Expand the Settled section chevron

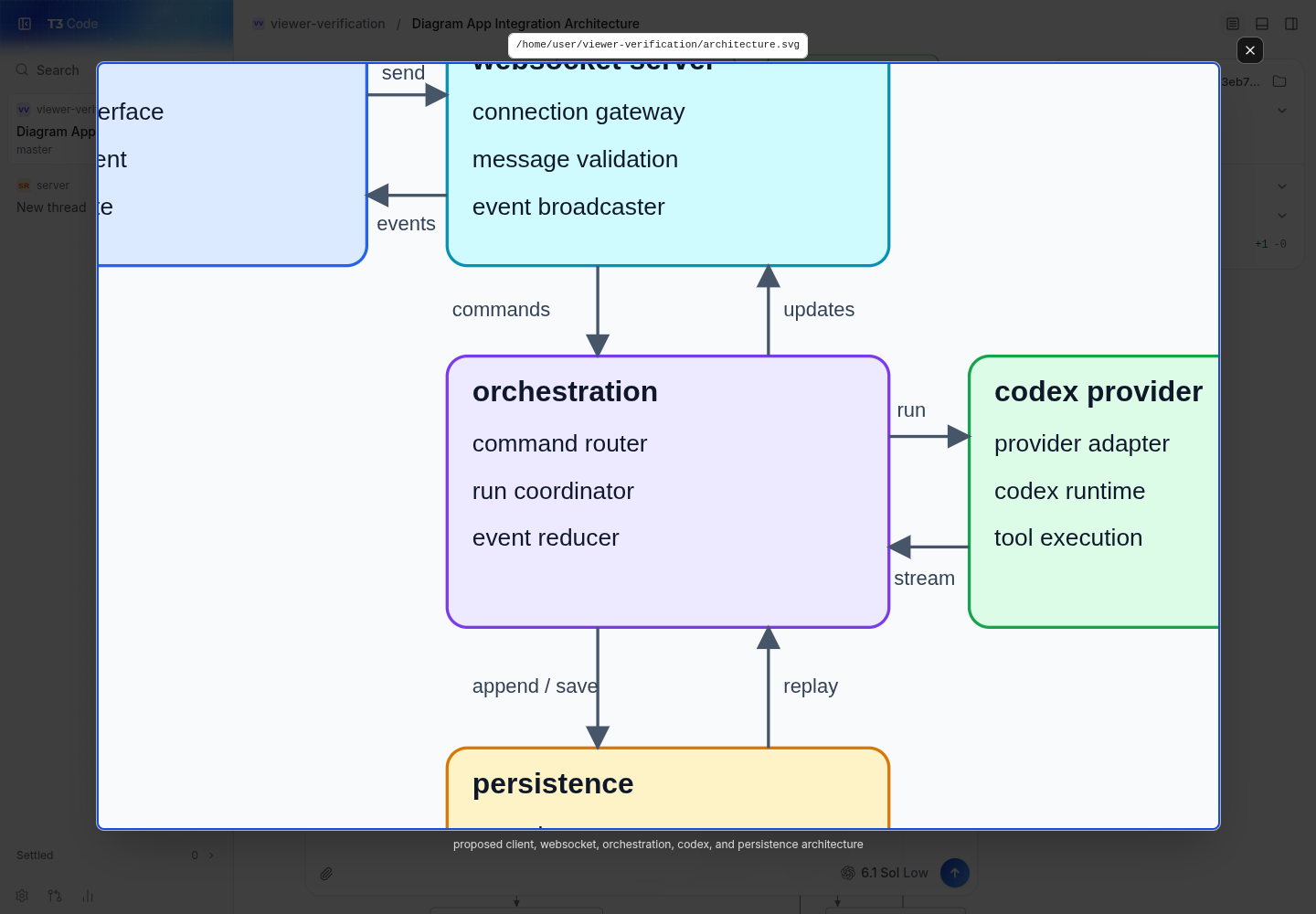click(x=211, y=856)
